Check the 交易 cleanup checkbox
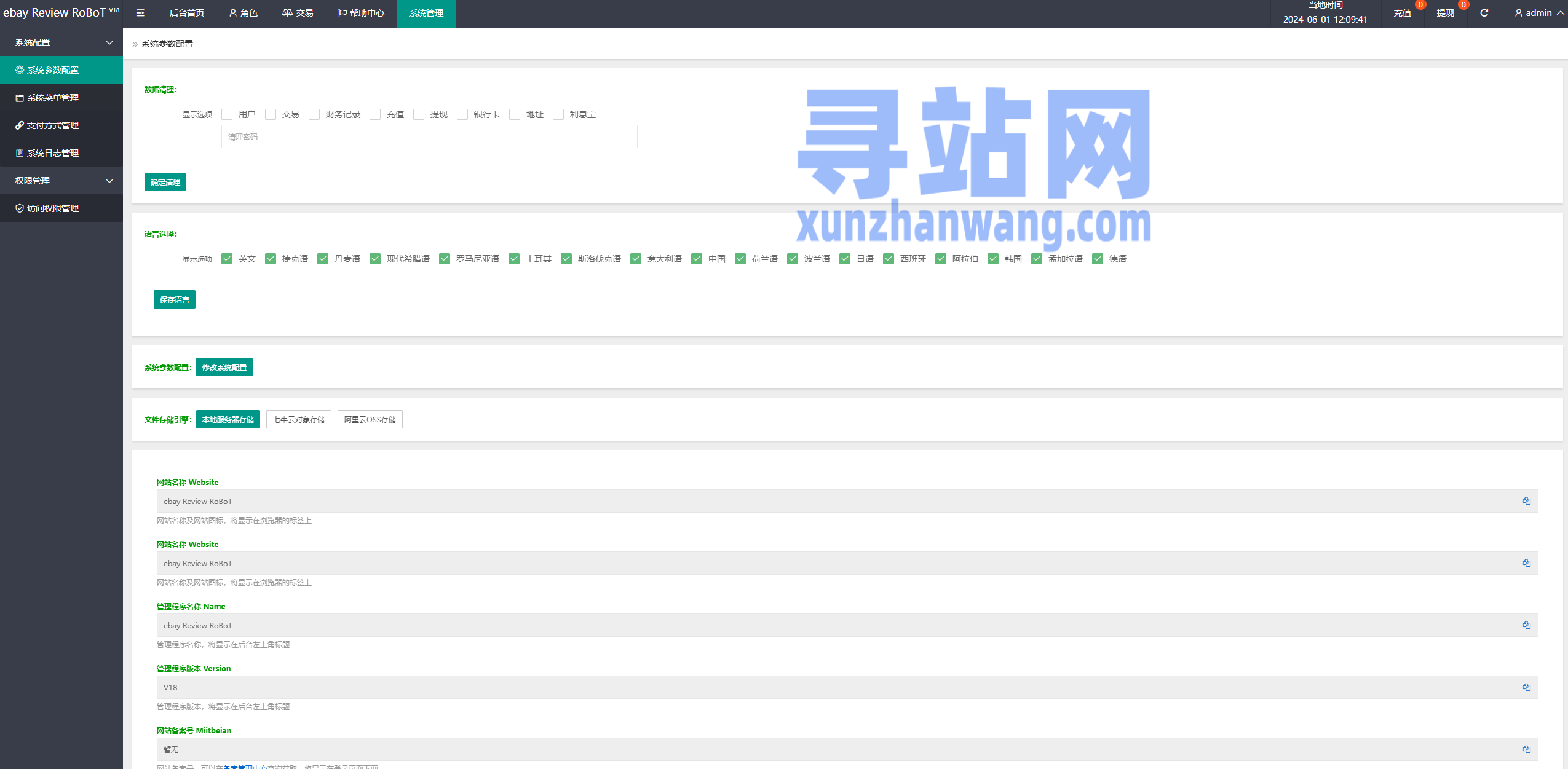The width and height of the screenshot is (1568, 769). coord(271,114)
